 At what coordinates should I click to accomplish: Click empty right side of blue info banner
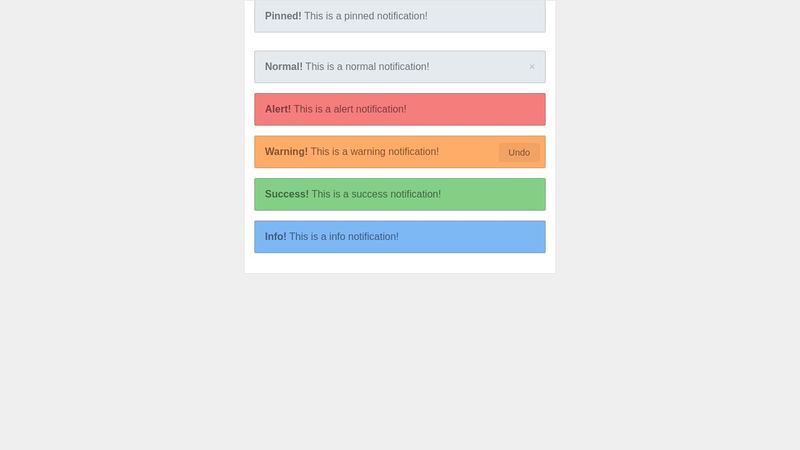pos(490,237)
